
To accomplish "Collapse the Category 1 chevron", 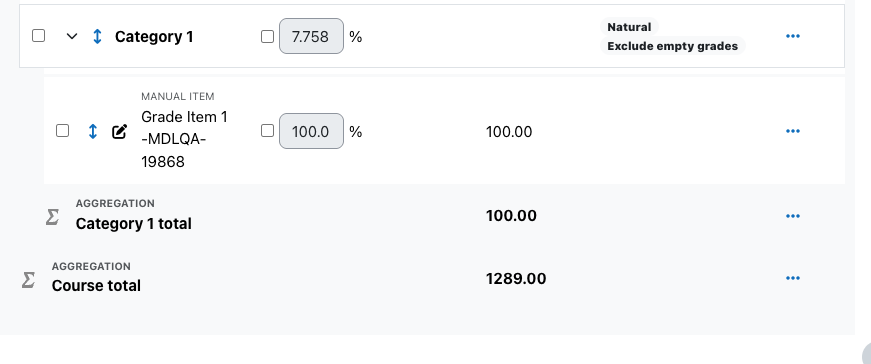I will click(x=72, y=37).
